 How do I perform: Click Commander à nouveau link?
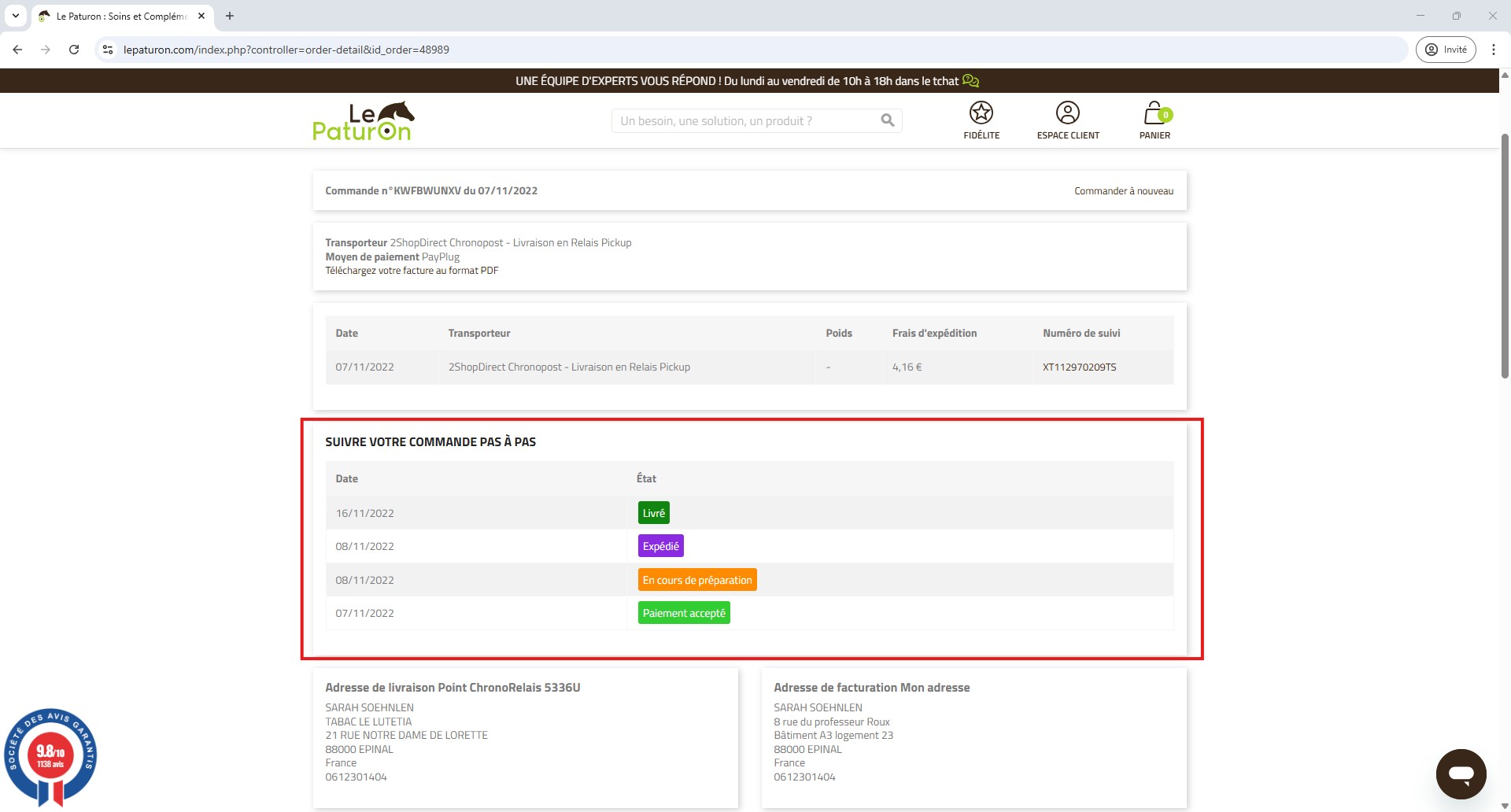(x=1123, y=191)
